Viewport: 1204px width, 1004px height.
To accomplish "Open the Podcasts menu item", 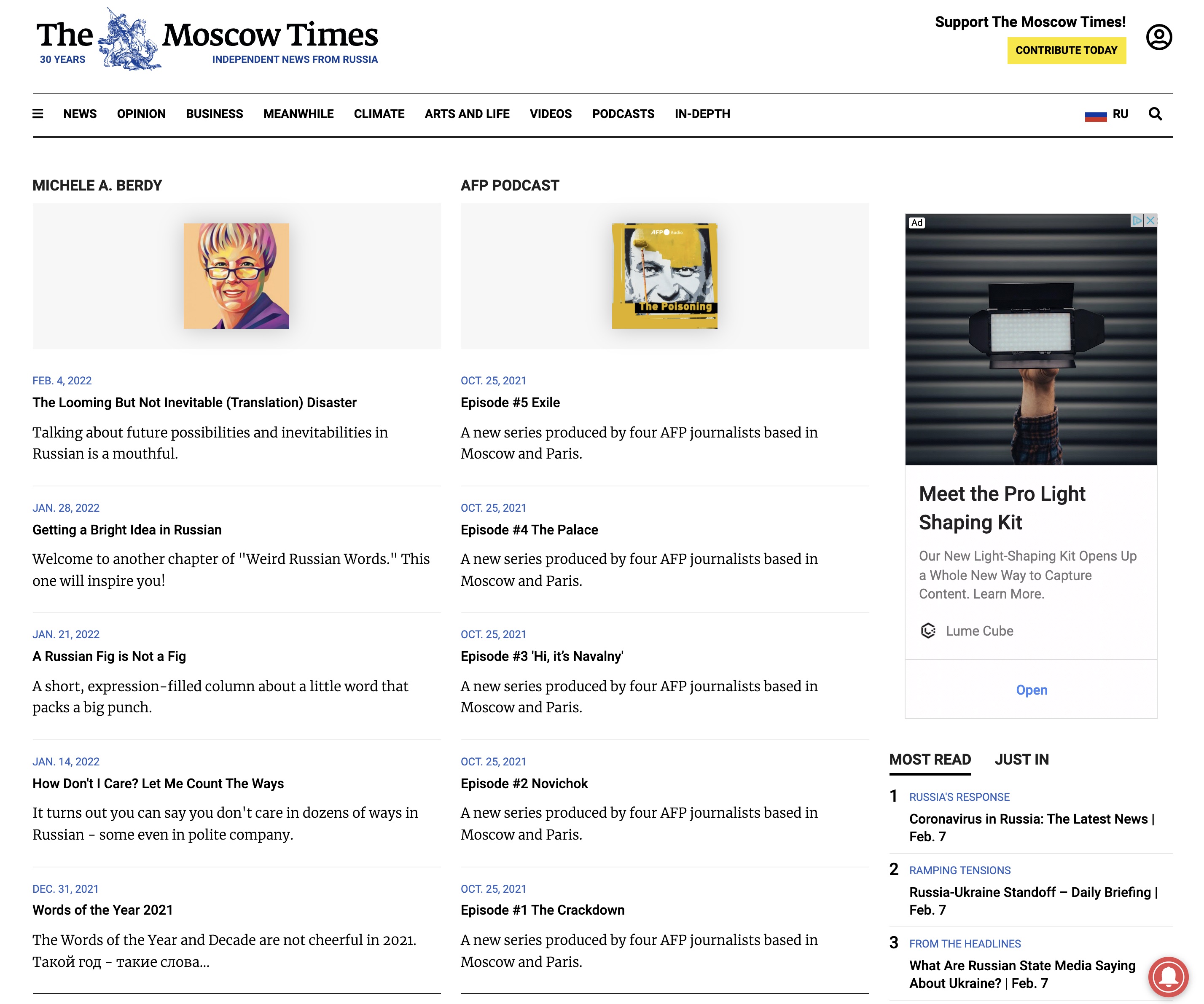I will (x=623, y=113).
